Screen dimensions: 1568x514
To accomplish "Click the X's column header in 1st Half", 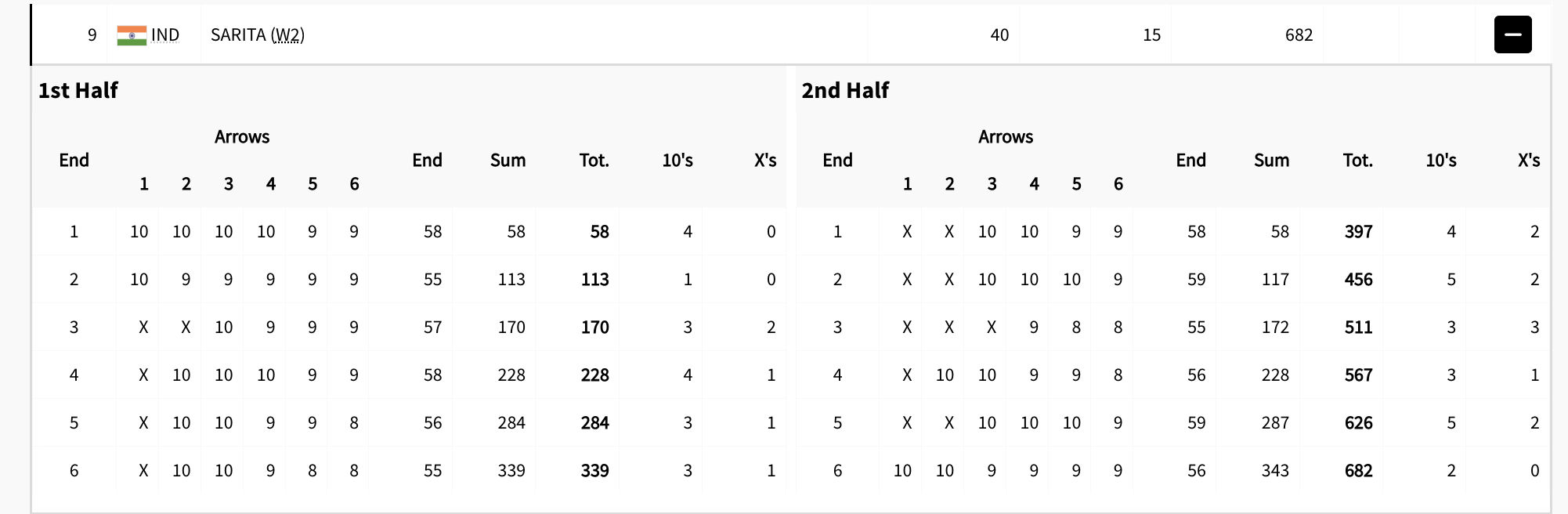I will pyautogui.click(x=765, y=161).
